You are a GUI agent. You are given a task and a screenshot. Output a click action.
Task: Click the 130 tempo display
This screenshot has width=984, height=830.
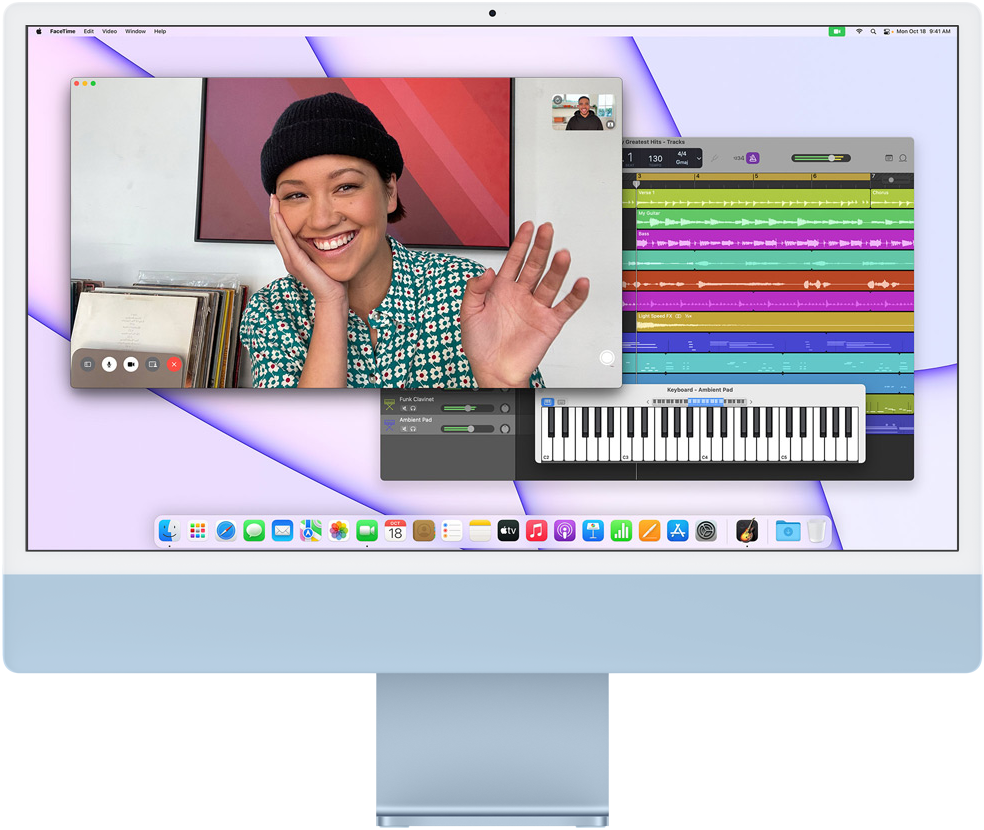(655, 158)
